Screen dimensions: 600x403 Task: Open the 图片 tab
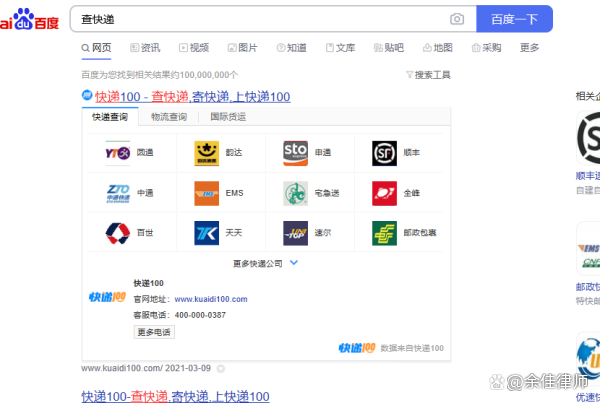click(x=243, y=48)
